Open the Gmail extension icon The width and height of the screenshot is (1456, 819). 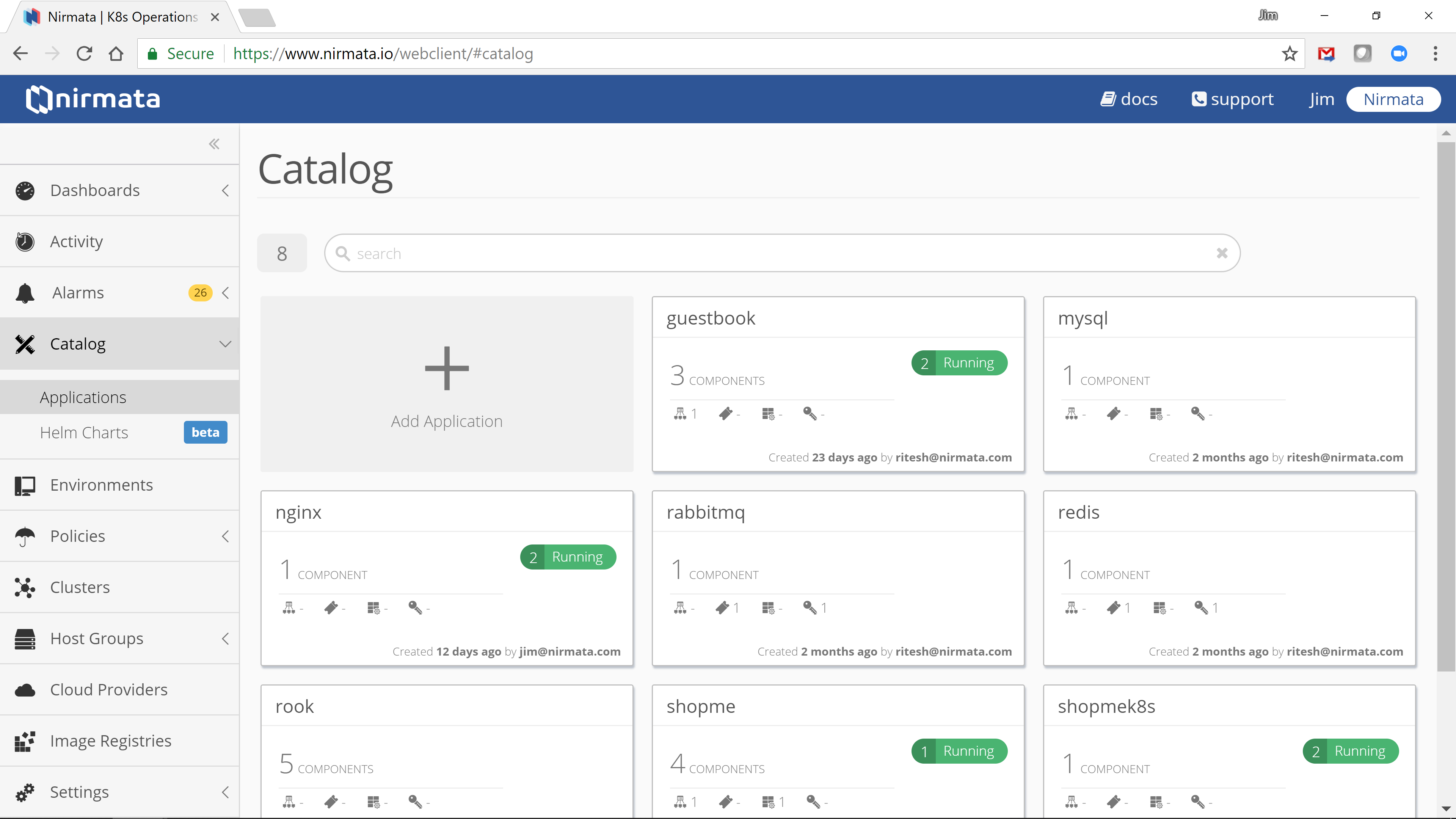point(1326,54)
